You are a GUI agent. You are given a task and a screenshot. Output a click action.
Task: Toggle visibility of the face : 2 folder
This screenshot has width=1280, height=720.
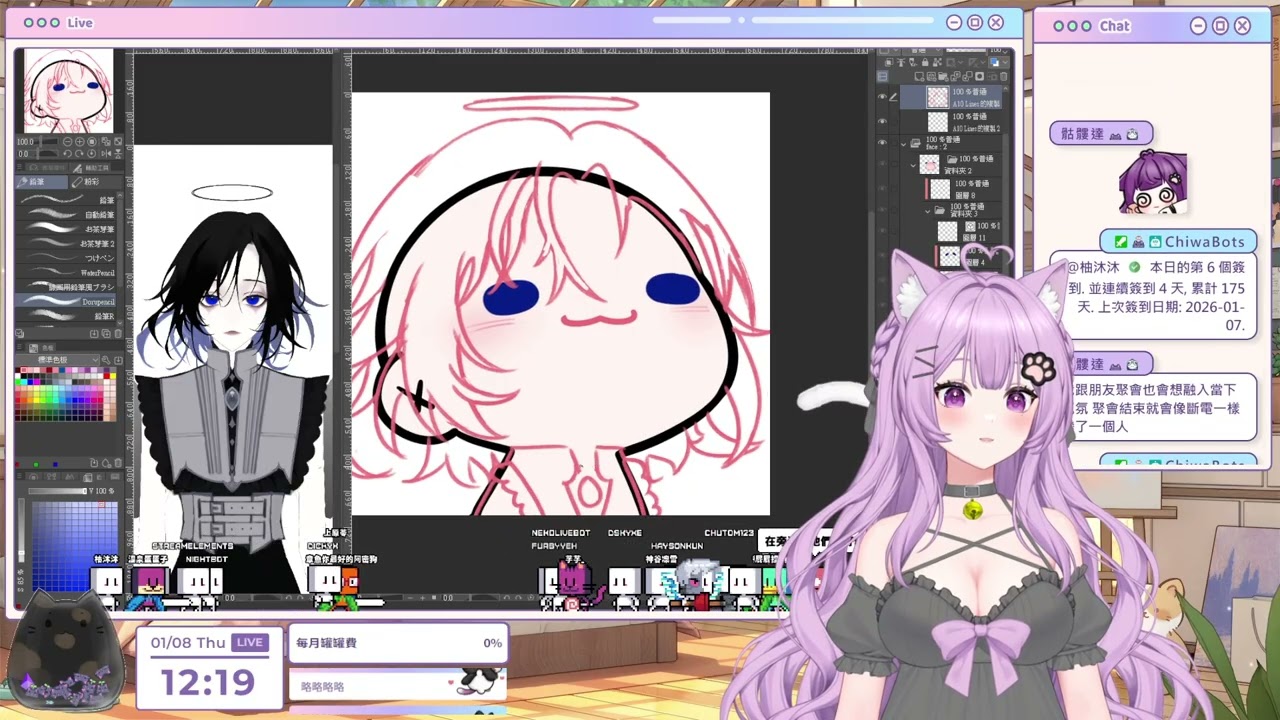pos(882,142)
